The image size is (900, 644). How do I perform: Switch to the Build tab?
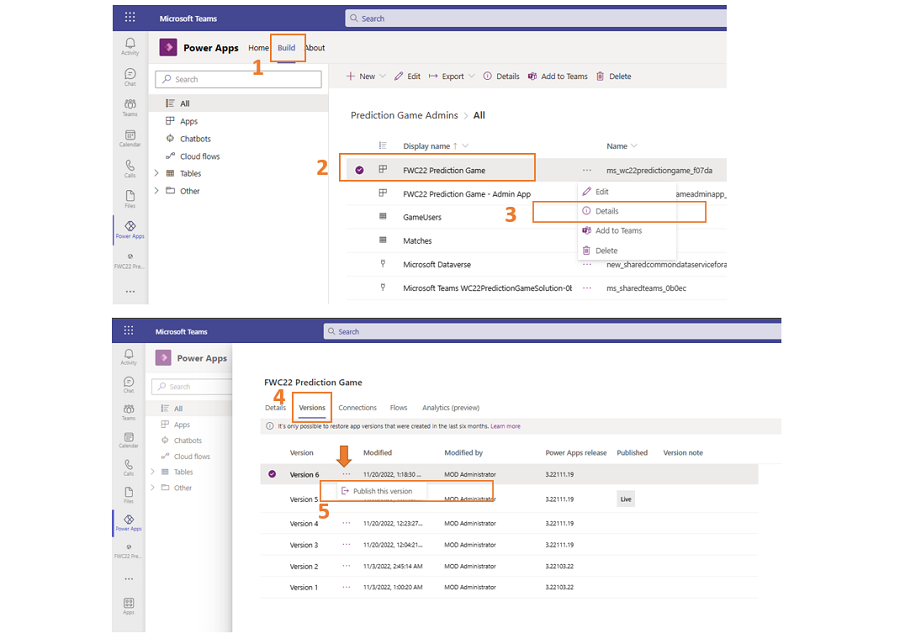coord(286,48)
